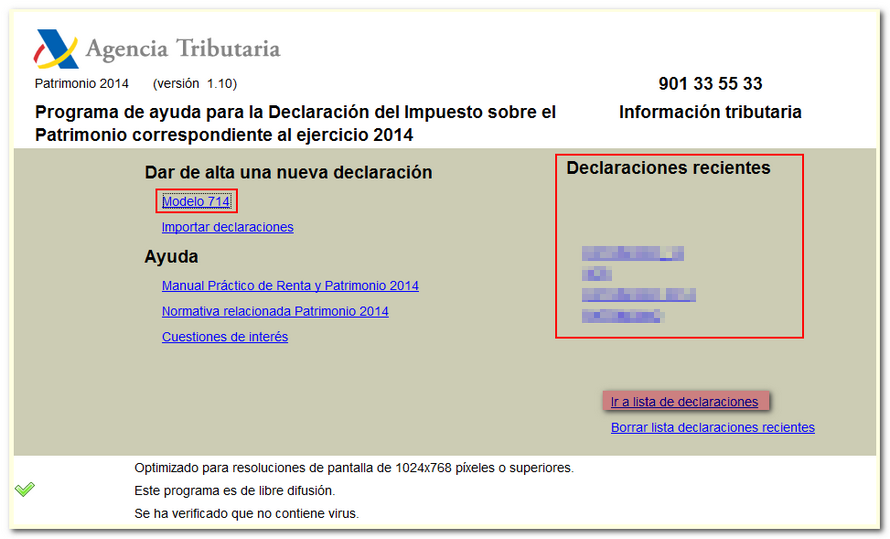Image resolution: width=890 pixels, height=539 pixels.
Task: Open Normativa relacionada Patrimonio 2014
Action: point(275,311)
